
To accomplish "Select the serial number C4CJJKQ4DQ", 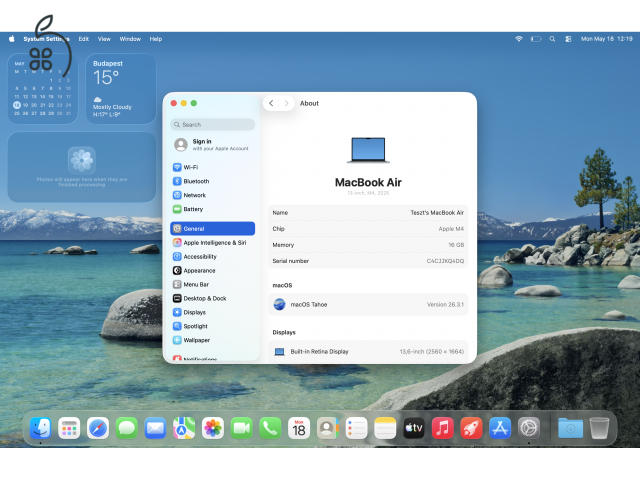I will 445,261.
